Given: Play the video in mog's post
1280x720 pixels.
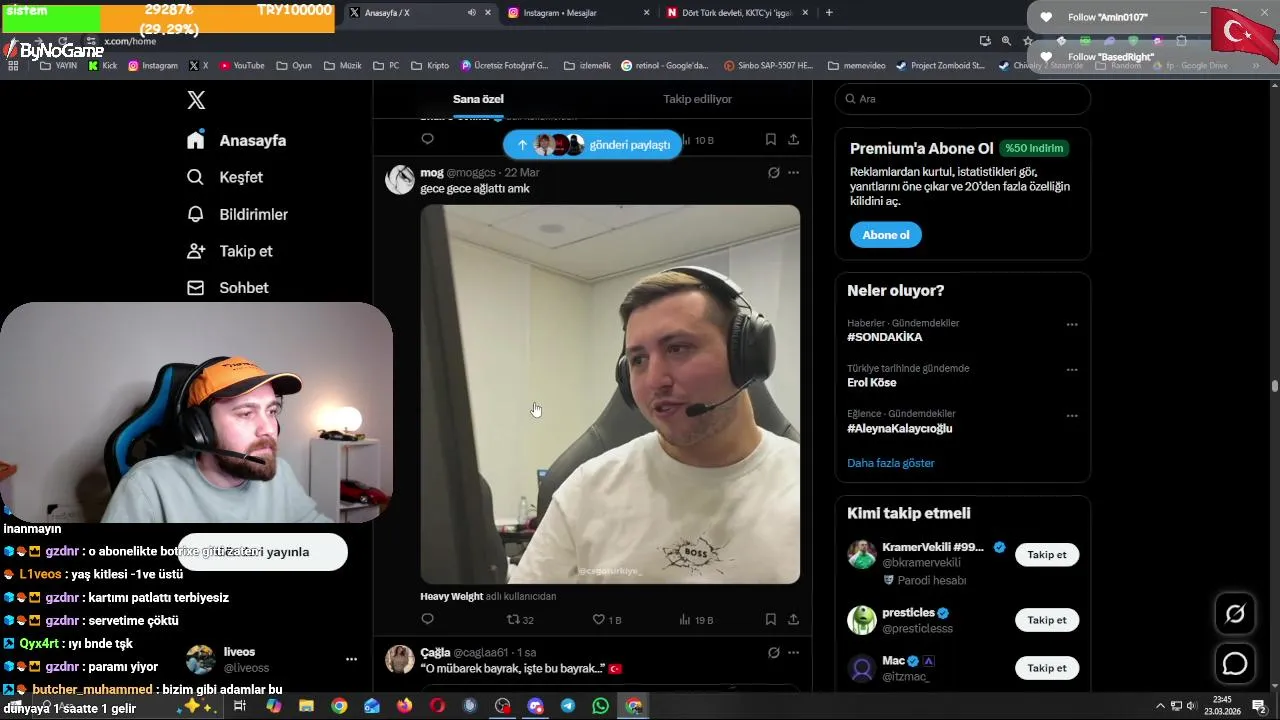Looking at the screenshot, I should 610,394.
